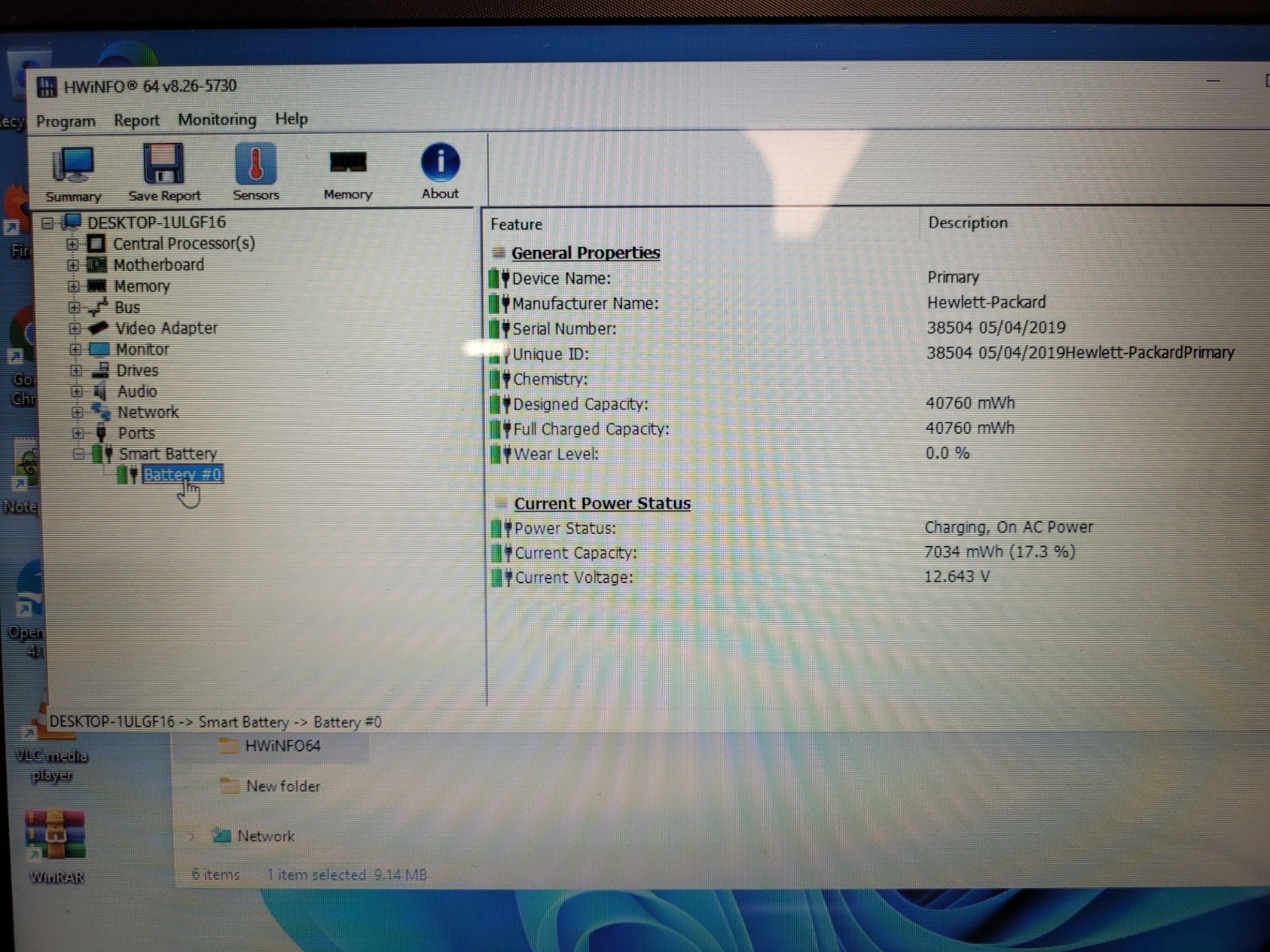Select the Network icon in HWiNFO tree
The height and width of the screenshot is (952, 1270).
point(101,411)
